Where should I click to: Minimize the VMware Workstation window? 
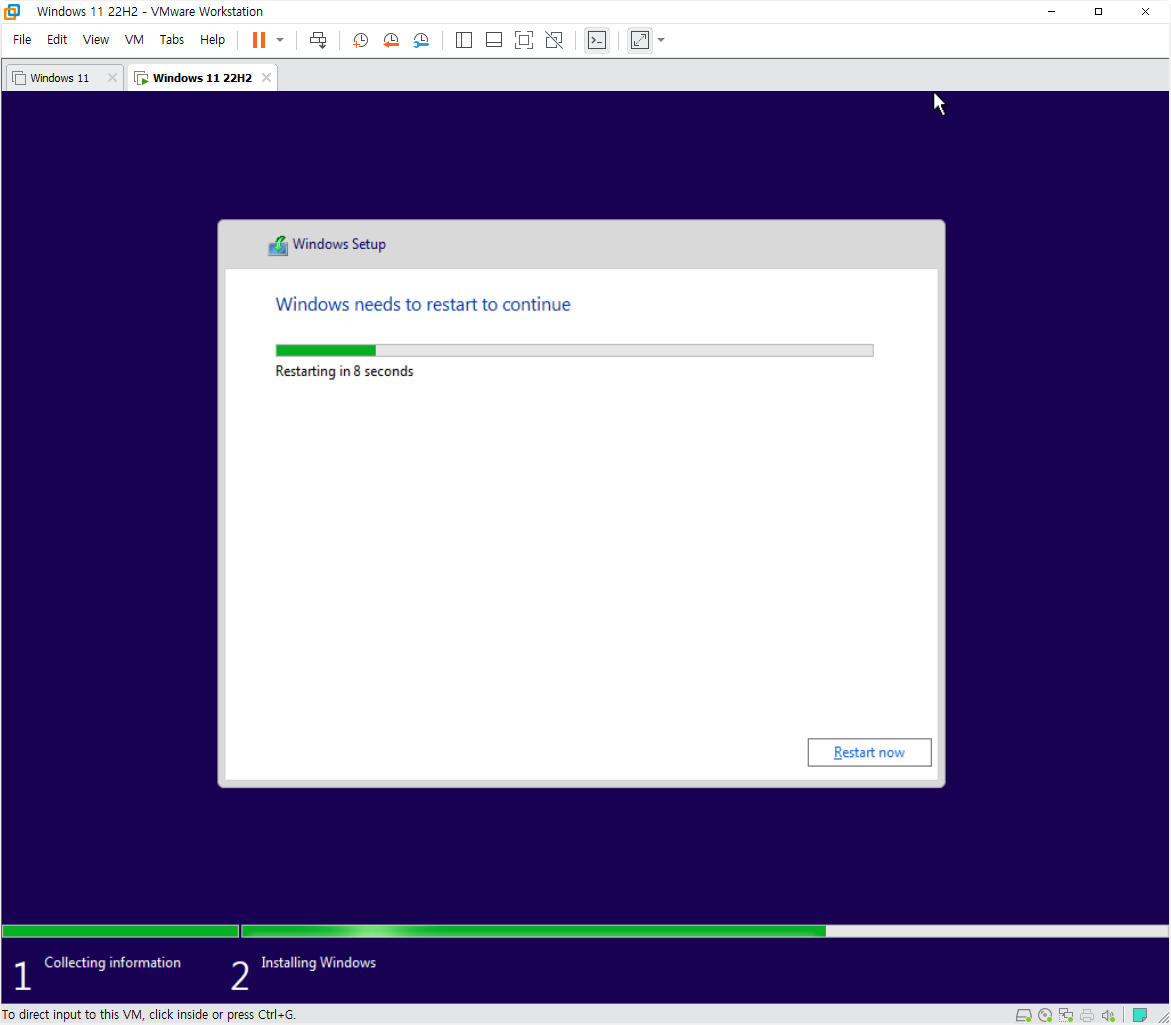pos(1052,11)
